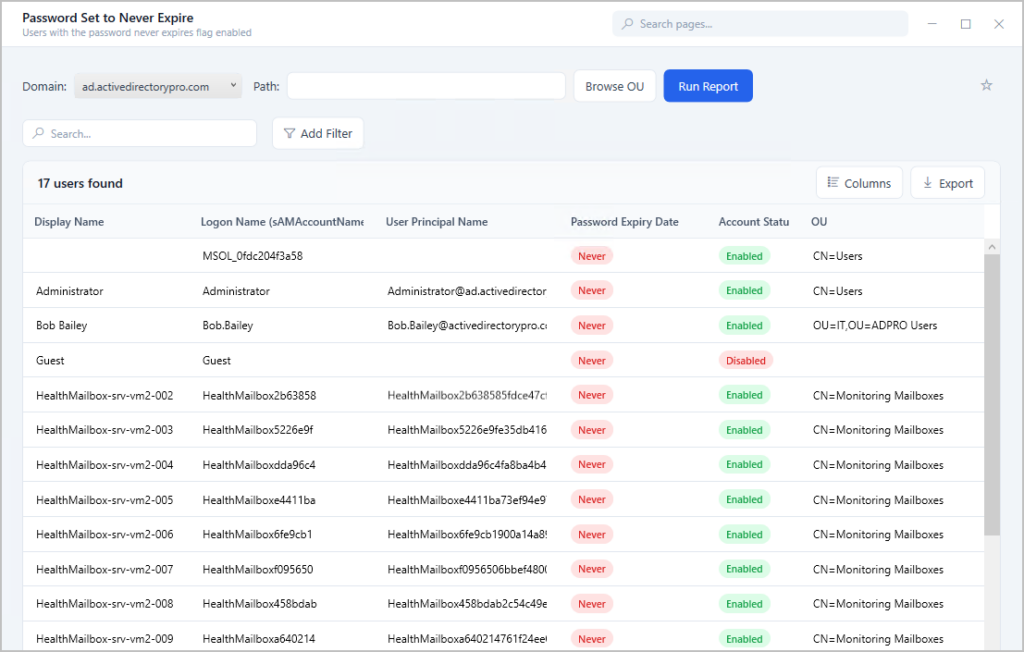Select Bob.Bailey@activedirectorypro UPN cell
Image resolution: width=1024 pixels, height=652 pixels.
[x=466, y=325]
